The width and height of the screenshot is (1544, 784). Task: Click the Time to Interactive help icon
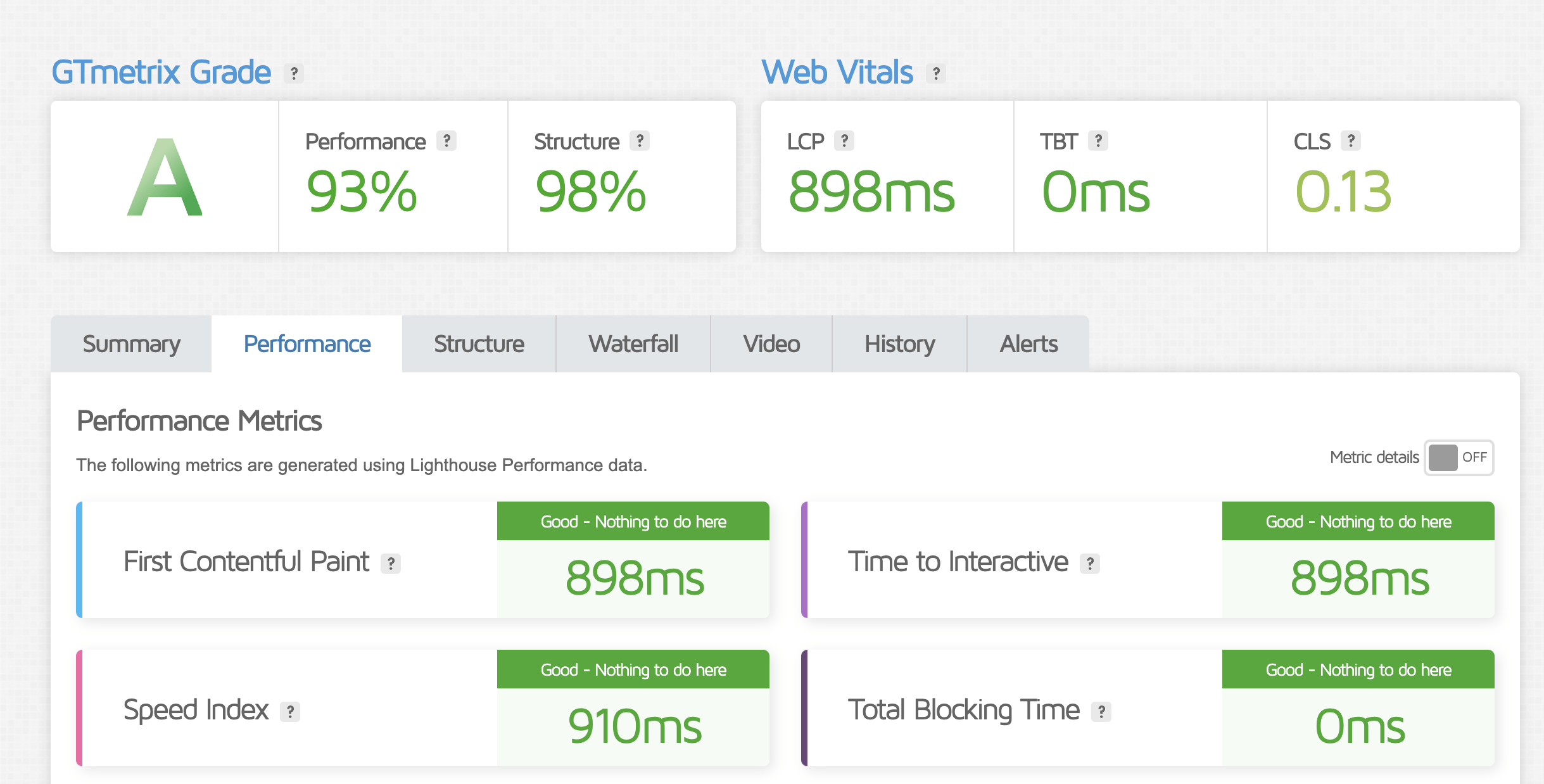[x=1090, y=563]
